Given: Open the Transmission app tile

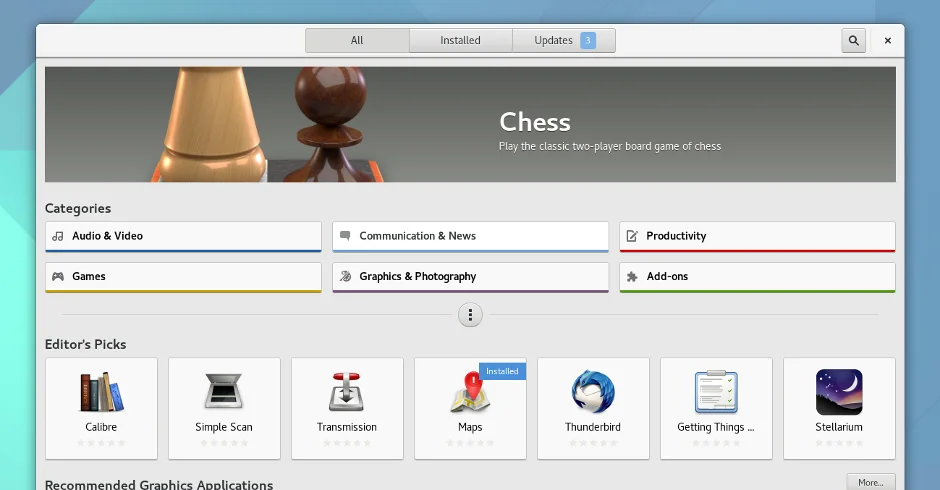Looking at the screenshot, I should tap(347, 392).
